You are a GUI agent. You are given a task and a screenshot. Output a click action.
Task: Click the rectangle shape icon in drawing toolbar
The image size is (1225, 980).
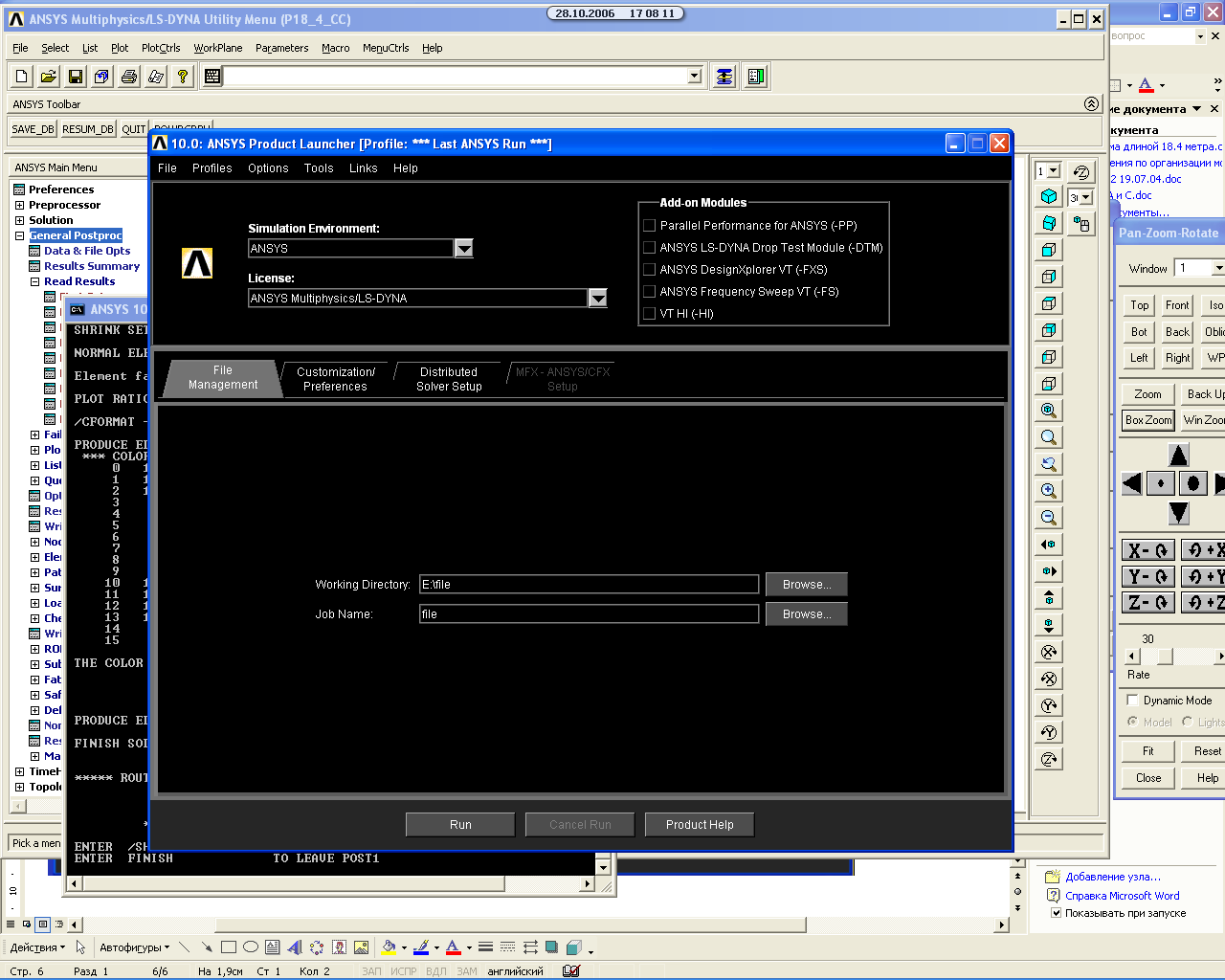(229, 947)
